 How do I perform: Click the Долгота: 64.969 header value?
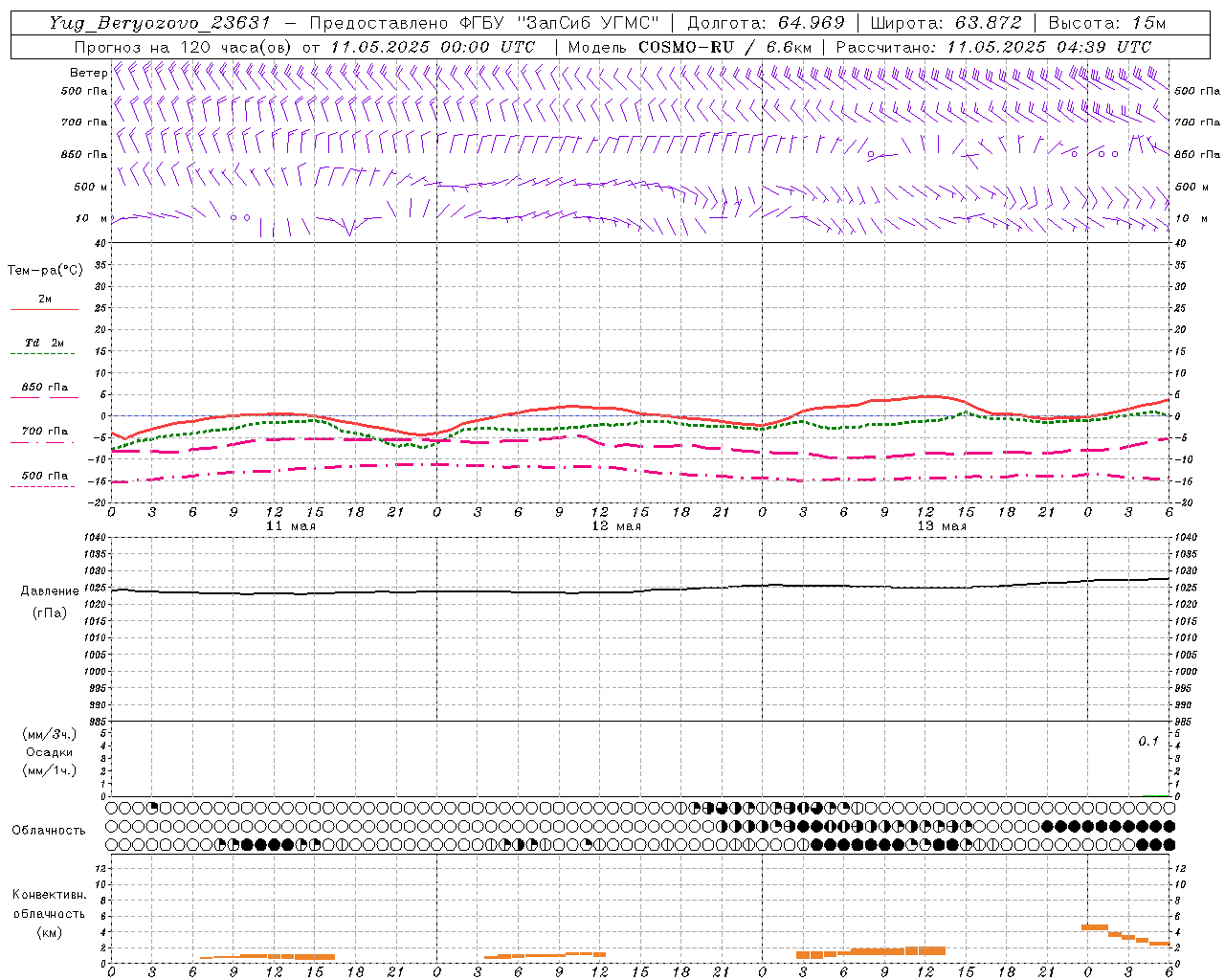[x=766, y=23]
